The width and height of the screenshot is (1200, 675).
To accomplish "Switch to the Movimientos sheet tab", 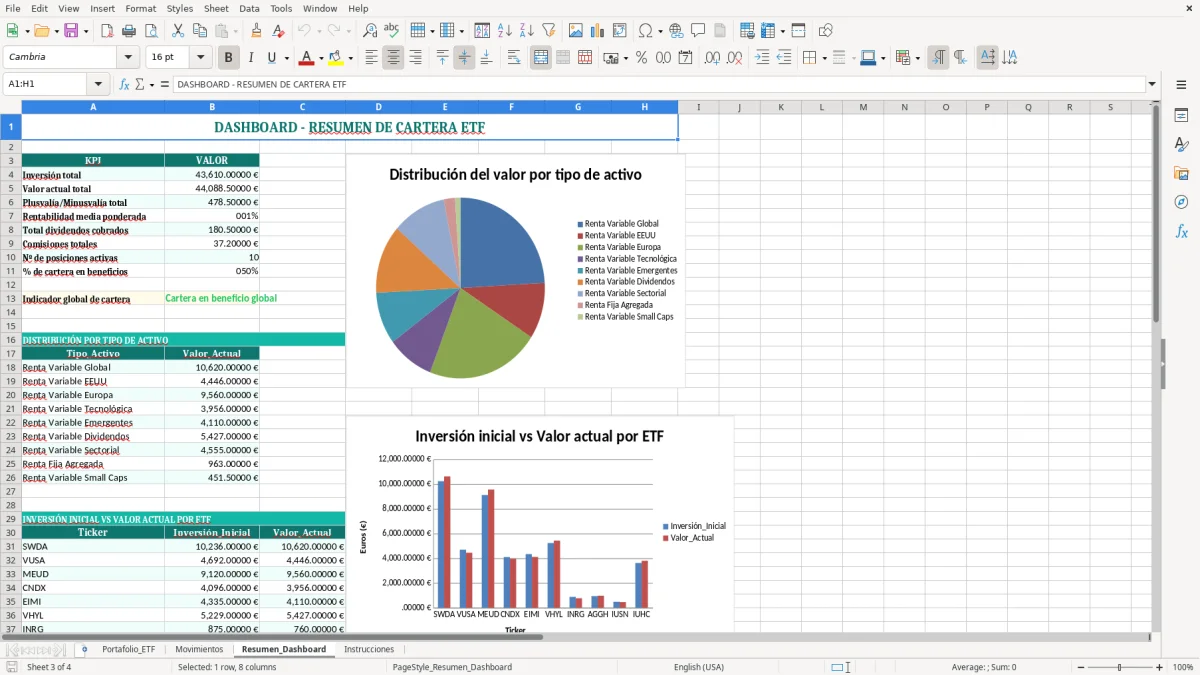I will pyautogui.click(x=199, y=649).
